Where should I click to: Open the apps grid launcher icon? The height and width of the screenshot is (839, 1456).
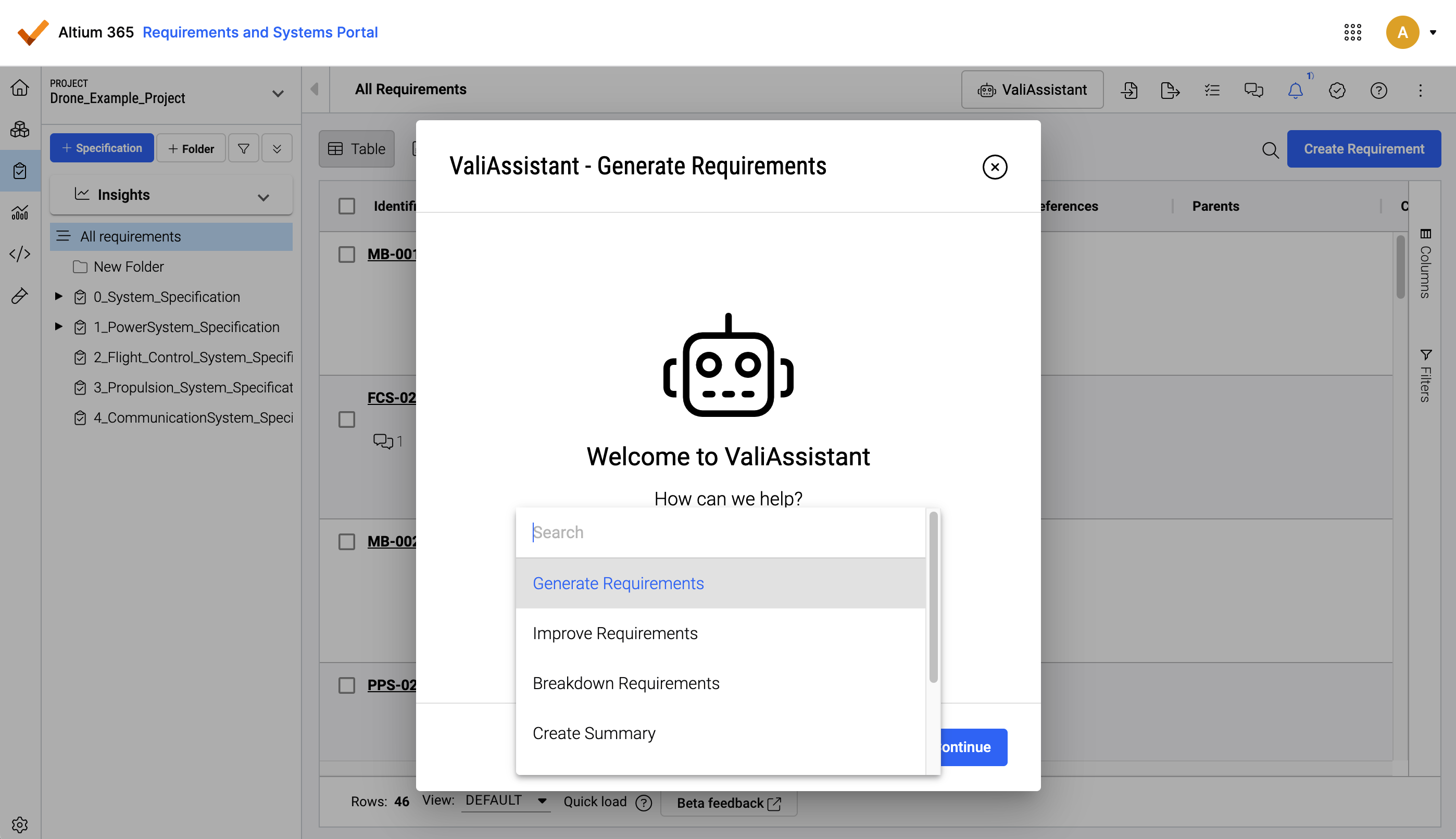1352,32
